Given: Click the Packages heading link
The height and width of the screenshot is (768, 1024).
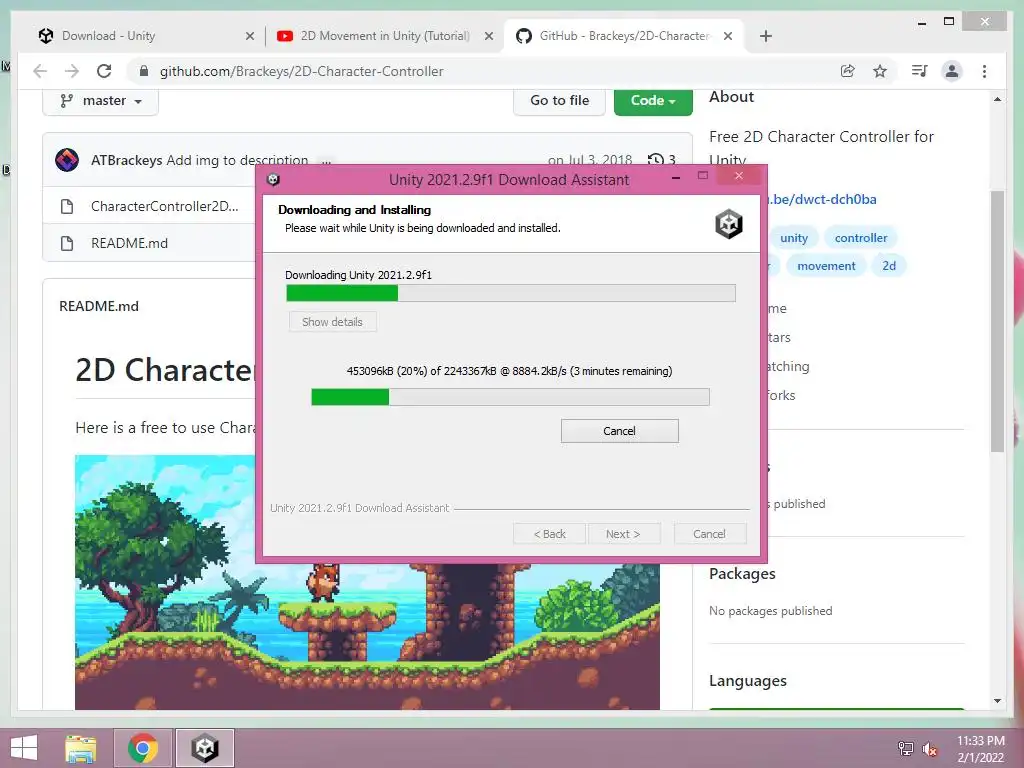Looking at the screenshot, I should (742, 573).
